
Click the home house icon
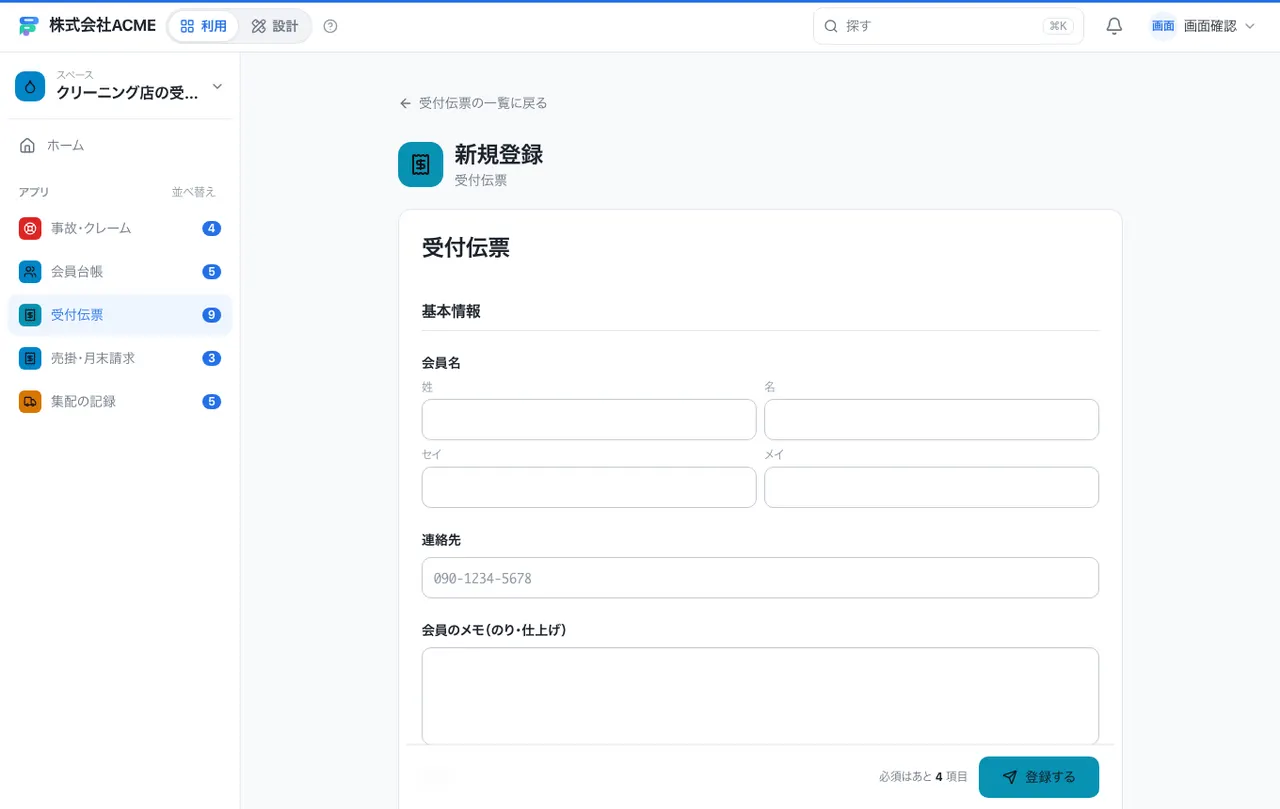pyautogui.click(x=28, y=145)
